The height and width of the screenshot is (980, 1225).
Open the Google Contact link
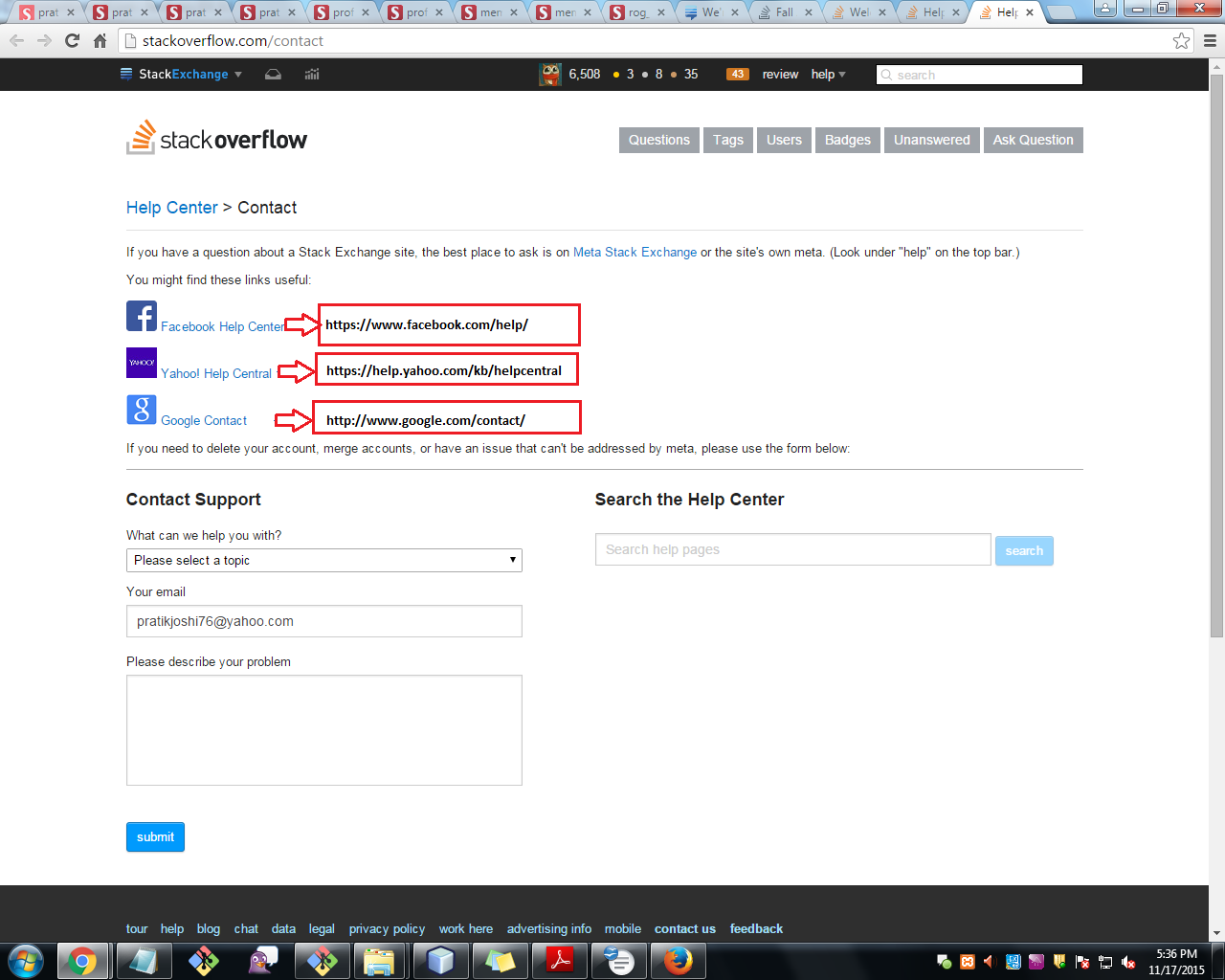point(204,420)
